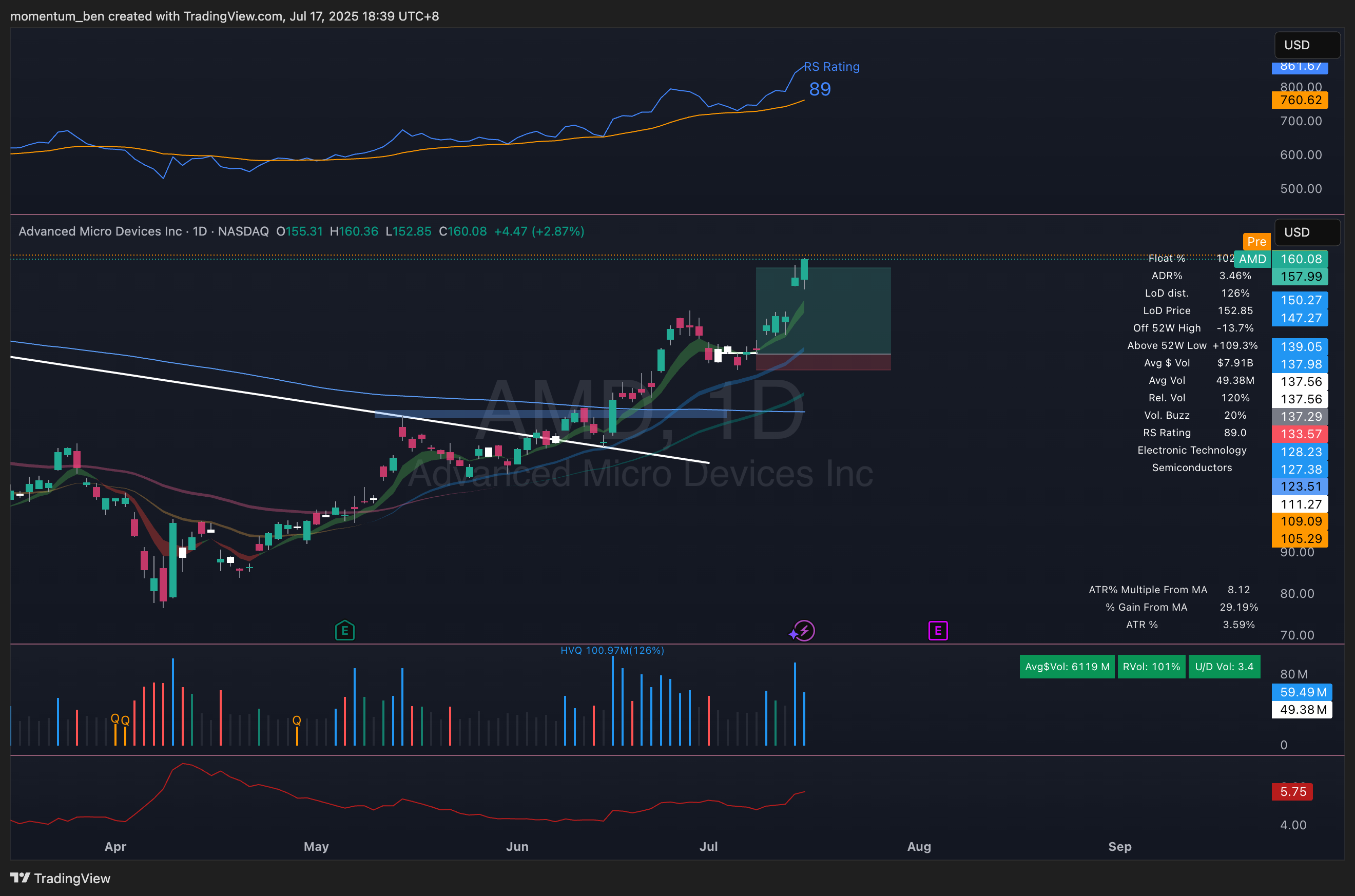This screenshot has height=896, width=1355.
Task: Click the red 133.57 price label swatch
Action: (x=1300, y=434)
